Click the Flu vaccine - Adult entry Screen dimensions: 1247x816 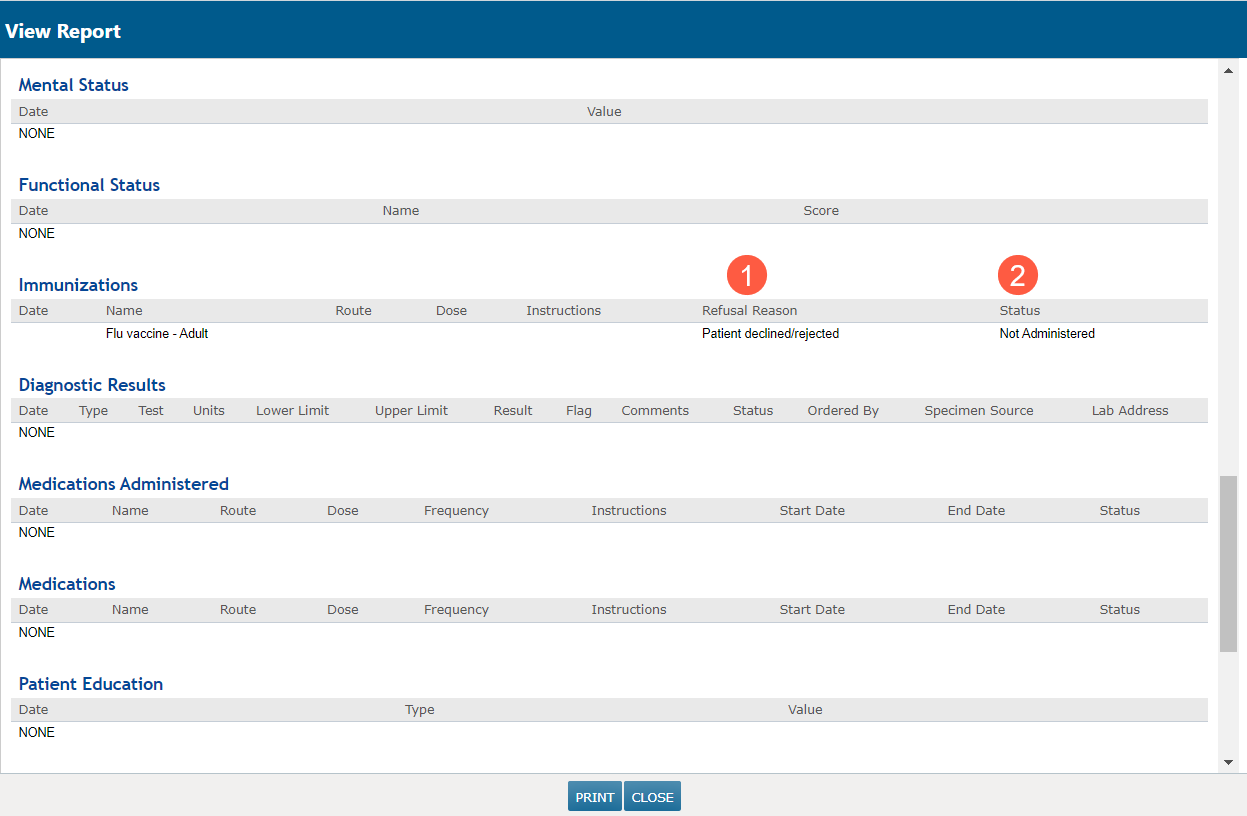(x=157, y=334)
